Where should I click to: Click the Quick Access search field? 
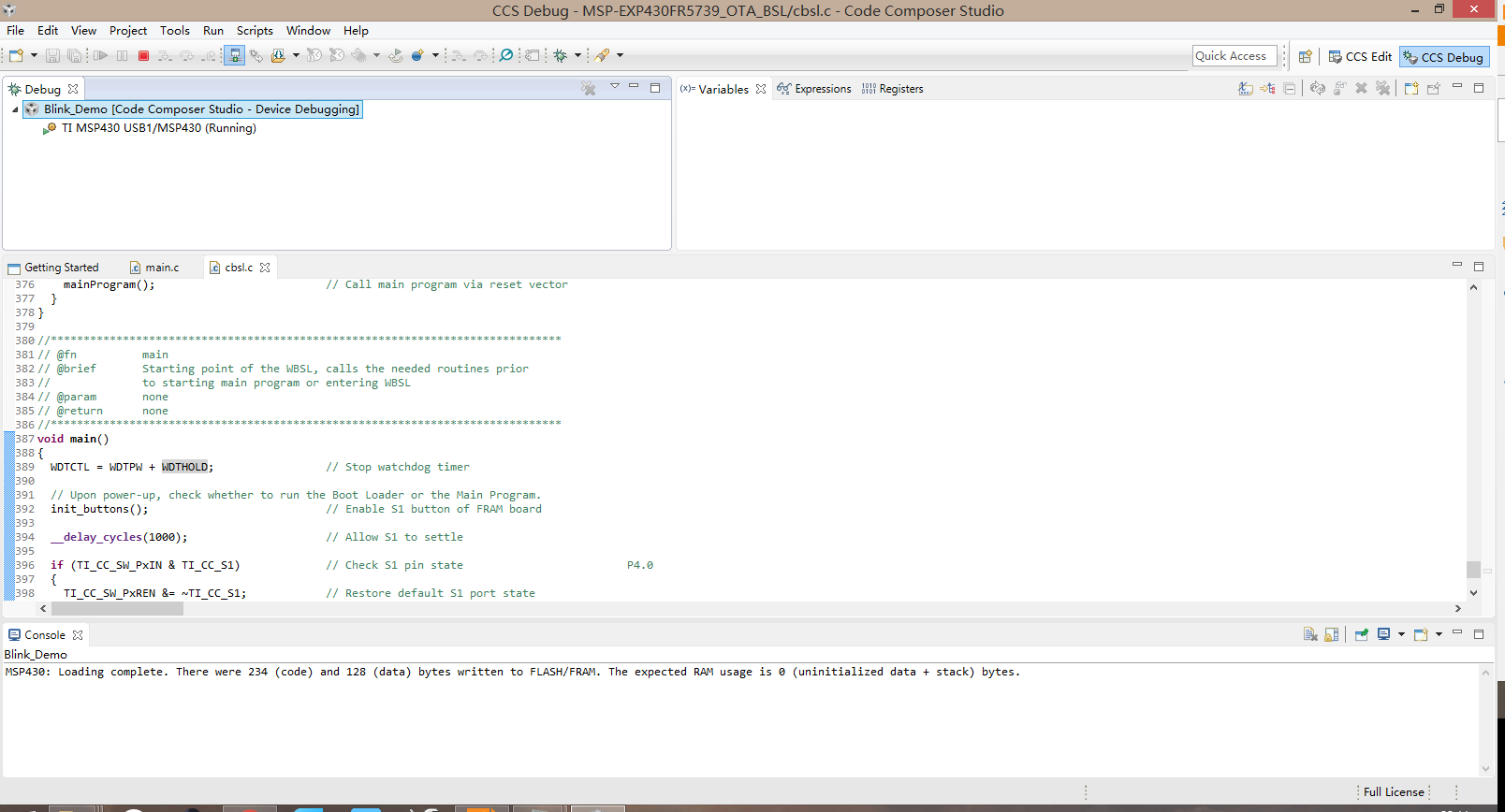[1235, 56]
